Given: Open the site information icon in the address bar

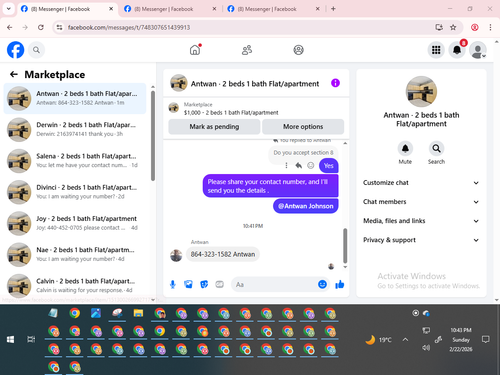Looking at the screenshot, I should point(59,27).
